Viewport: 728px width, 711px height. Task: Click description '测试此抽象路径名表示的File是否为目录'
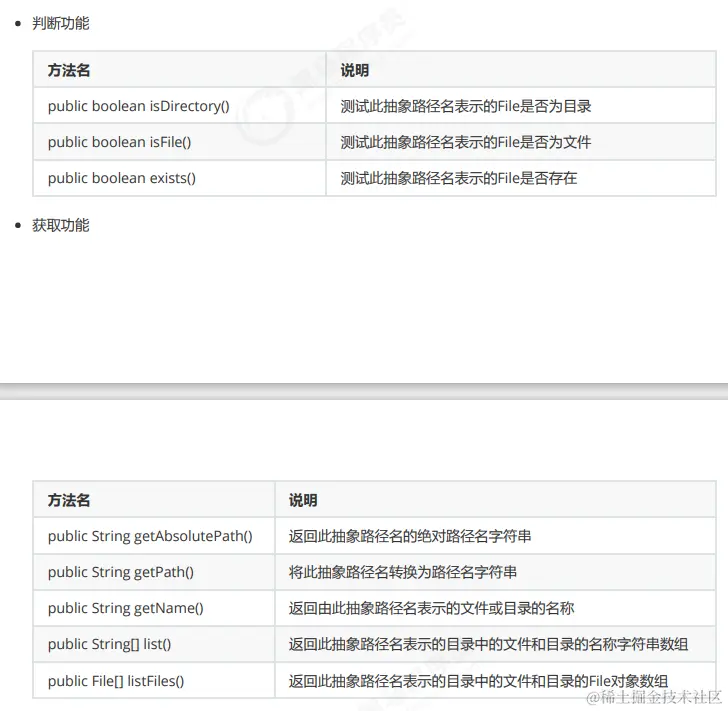466,106
